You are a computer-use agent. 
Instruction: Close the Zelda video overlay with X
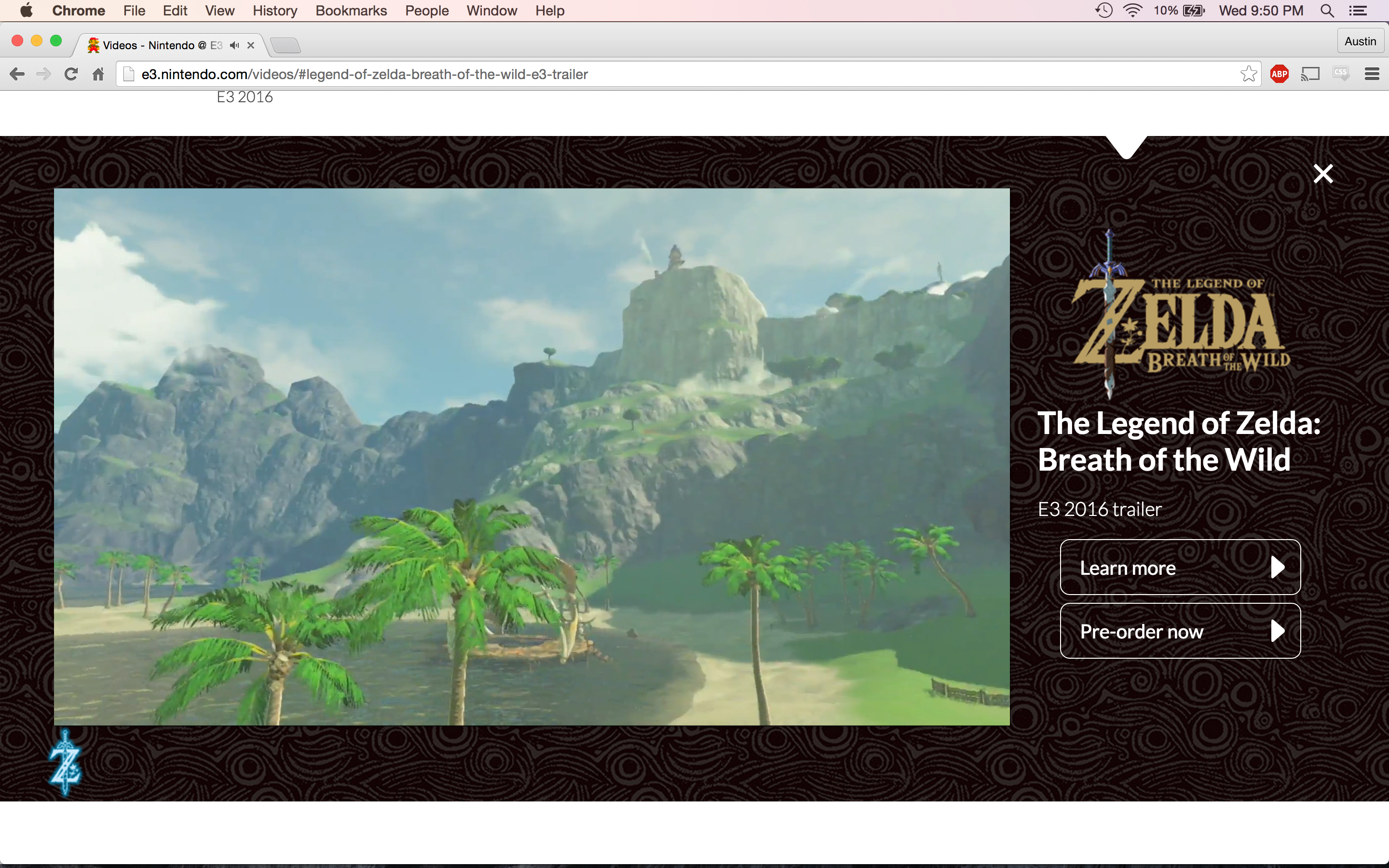pyautogui.click(x=1323, y=174)
